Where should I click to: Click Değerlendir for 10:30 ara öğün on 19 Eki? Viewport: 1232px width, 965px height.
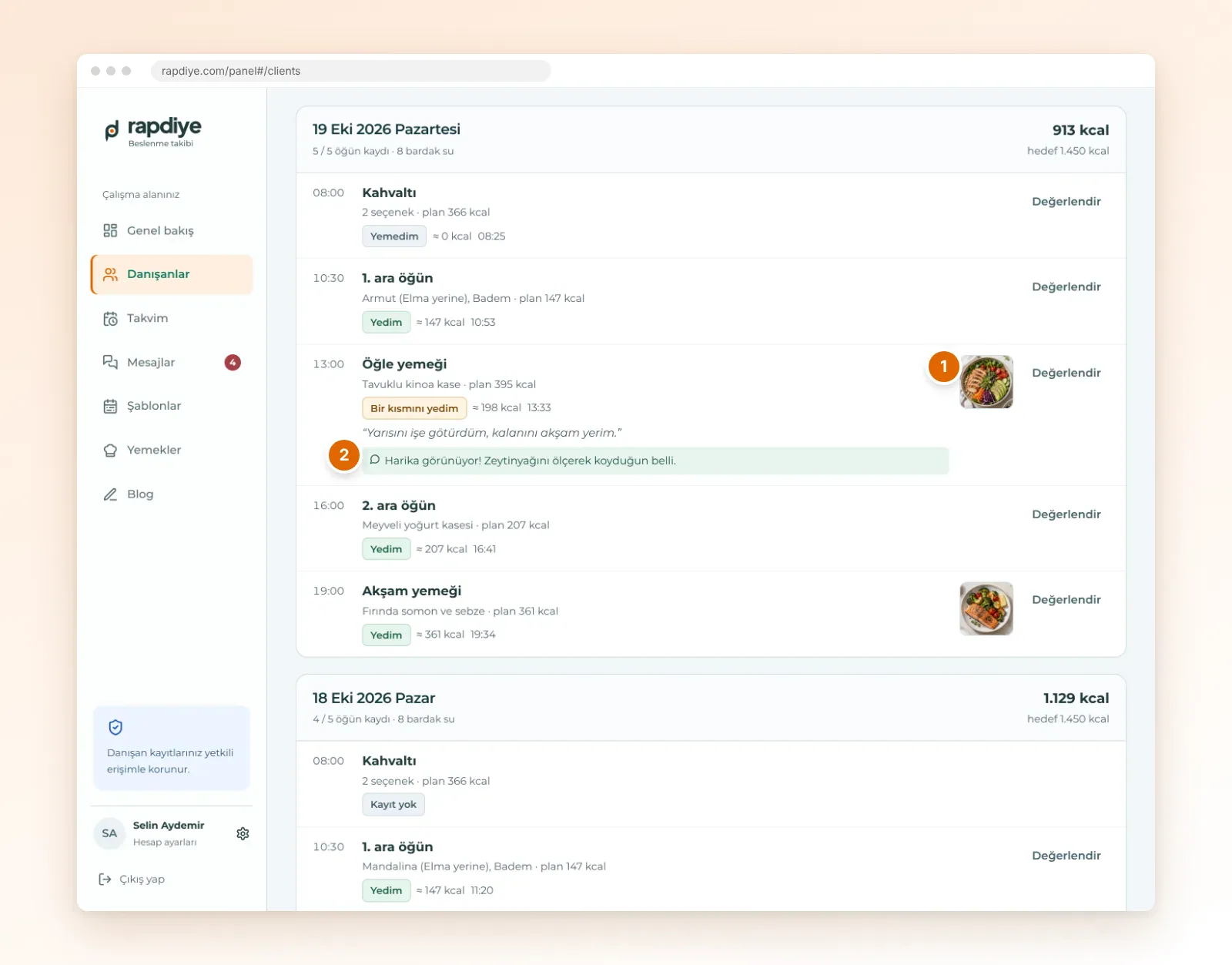pyautogui.click(x=1066, y=286)
